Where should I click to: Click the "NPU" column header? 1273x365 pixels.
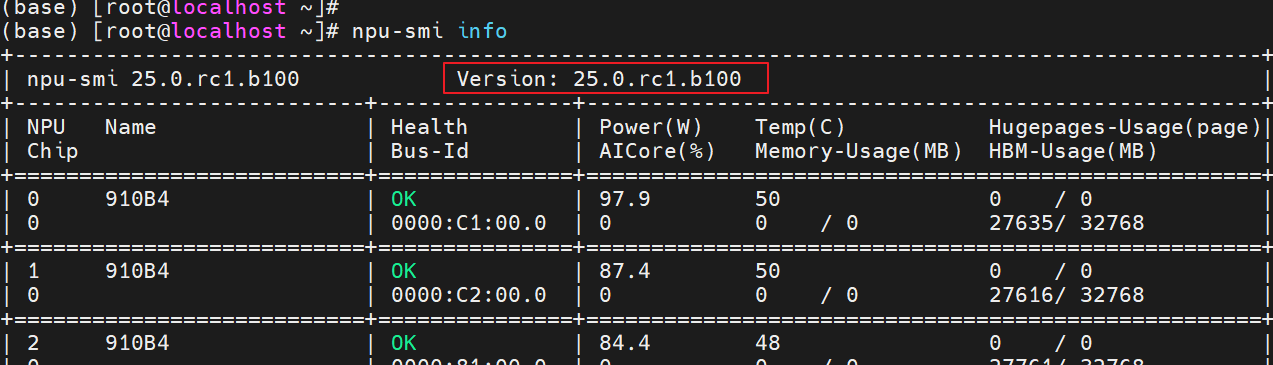coord(45,127)
